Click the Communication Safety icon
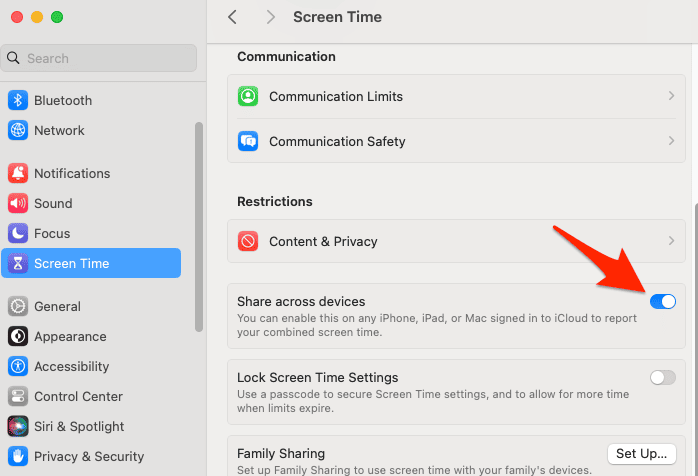 (x=248, y=141)
